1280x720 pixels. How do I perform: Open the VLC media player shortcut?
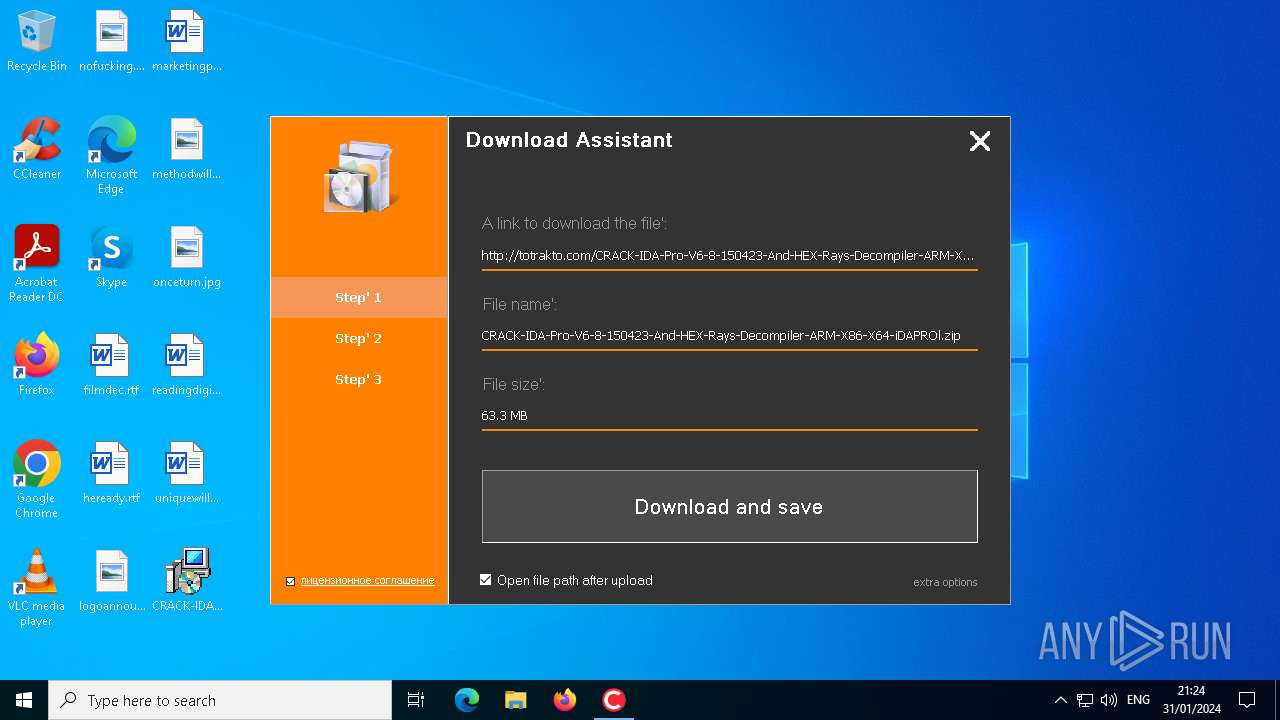37,589
